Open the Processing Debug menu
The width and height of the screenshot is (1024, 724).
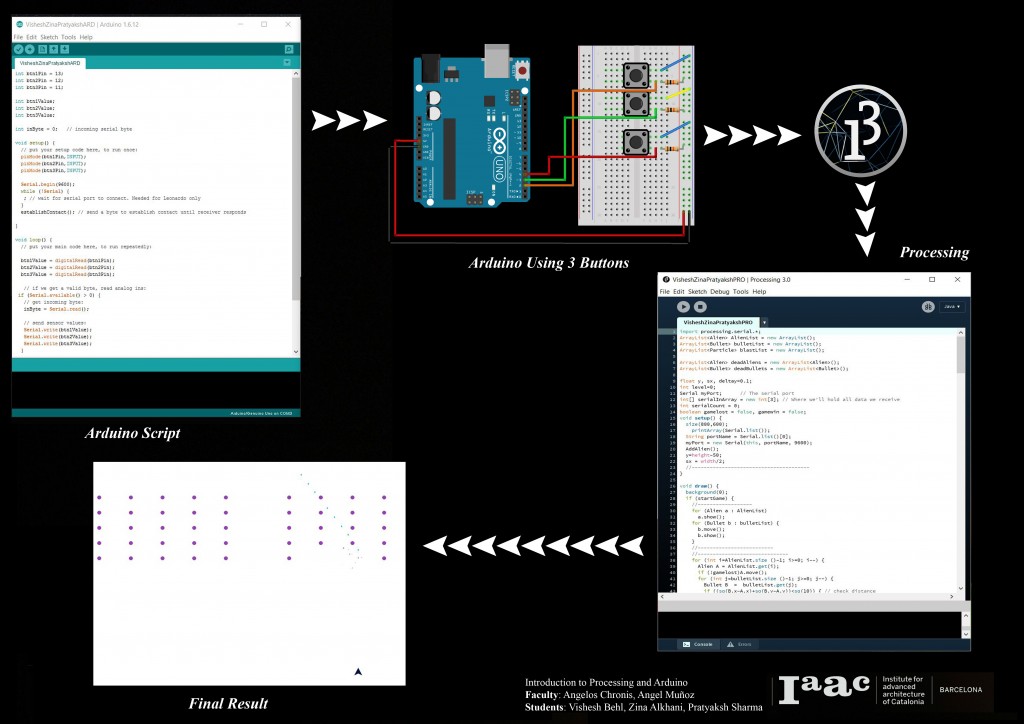coord(720,292)
